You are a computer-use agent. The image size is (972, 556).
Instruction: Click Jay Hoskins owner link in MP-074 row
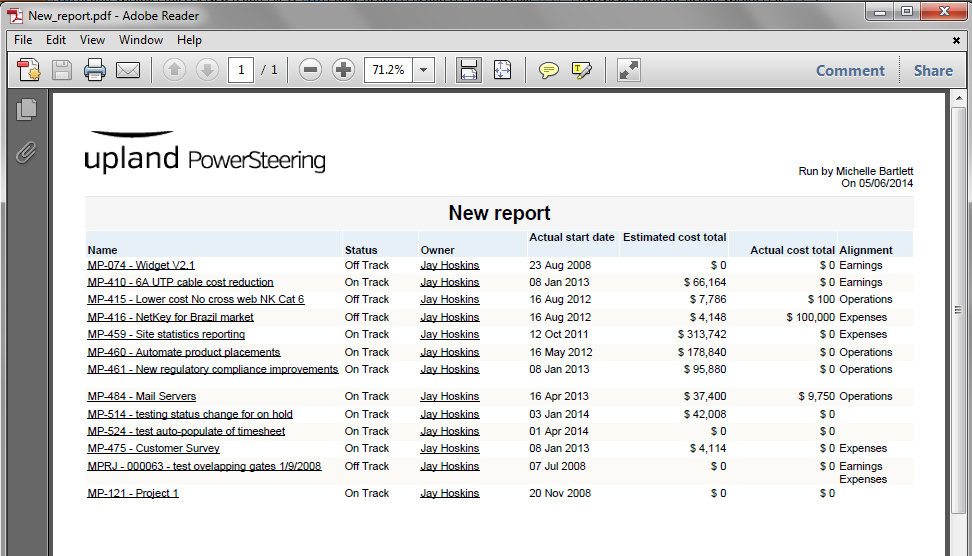tap(449, 265)
